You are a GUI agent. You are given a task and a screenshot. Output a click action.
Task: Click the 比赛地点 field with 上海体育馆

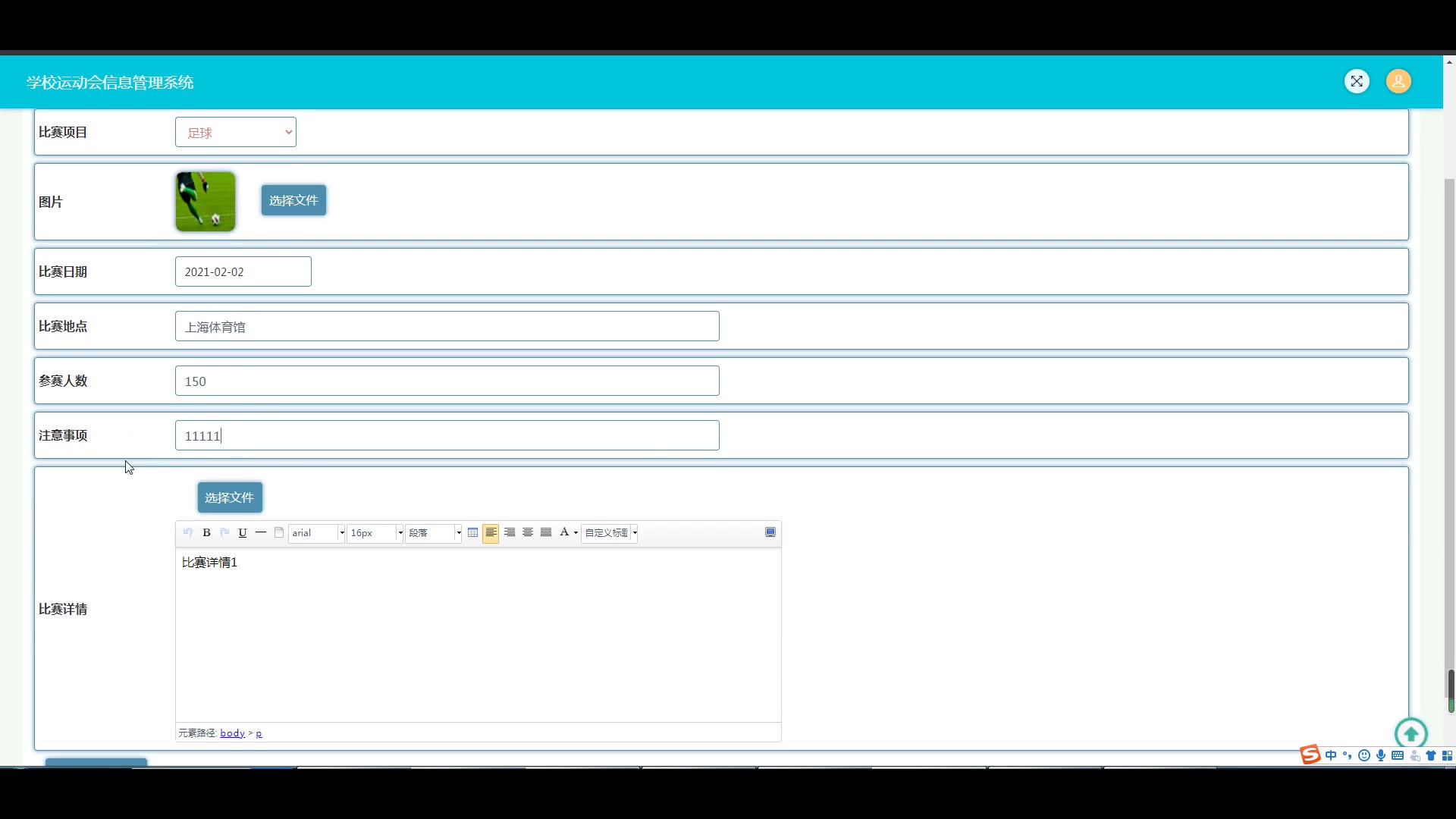coord(447,326)
